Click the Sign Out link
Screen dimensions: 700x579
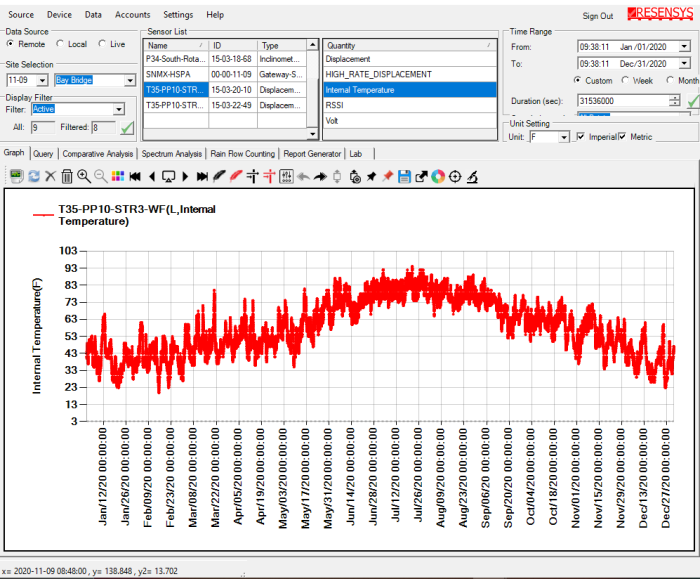point(597,16)
